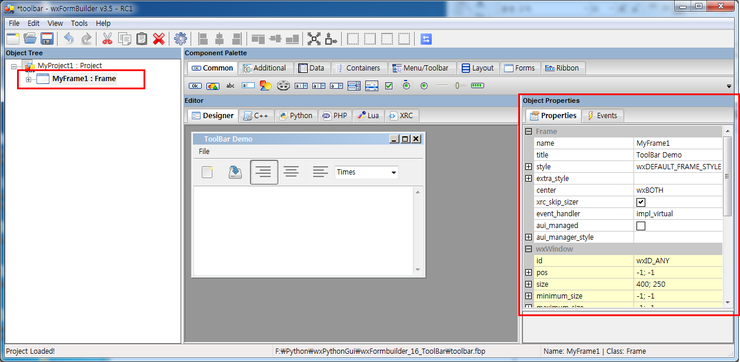Viewport: 740px width, 362px height.
Task: Expand the aui_manager_style property
Action: click(x=528, y=237)
